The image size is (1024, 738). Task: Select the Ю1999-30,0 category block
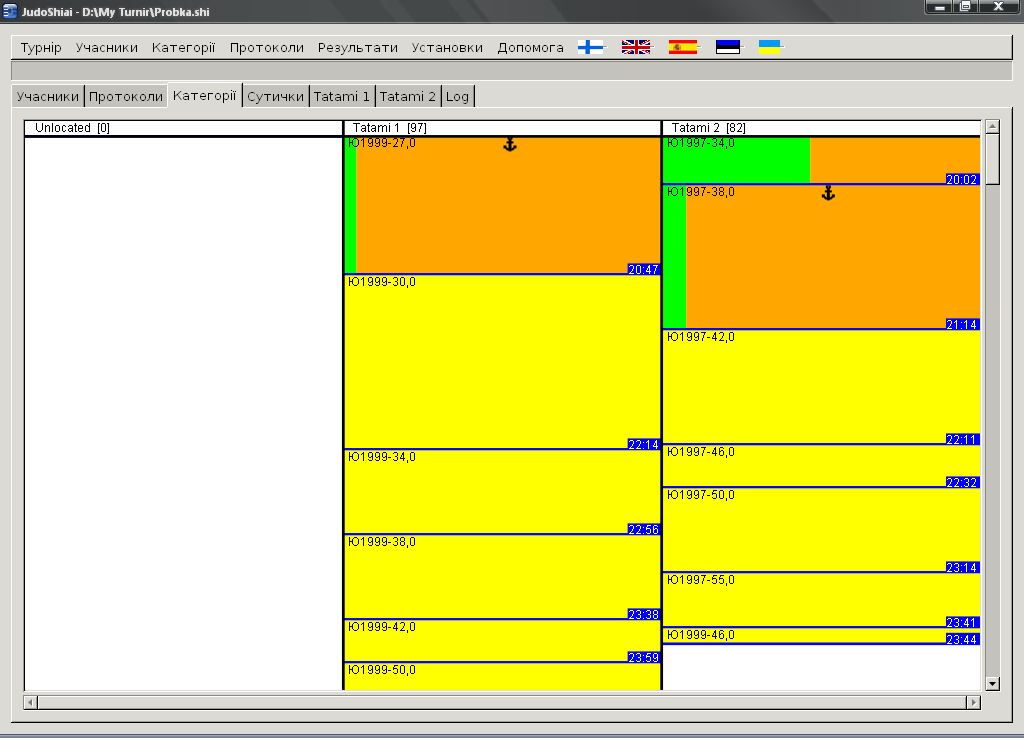click(x=502, y=360)
